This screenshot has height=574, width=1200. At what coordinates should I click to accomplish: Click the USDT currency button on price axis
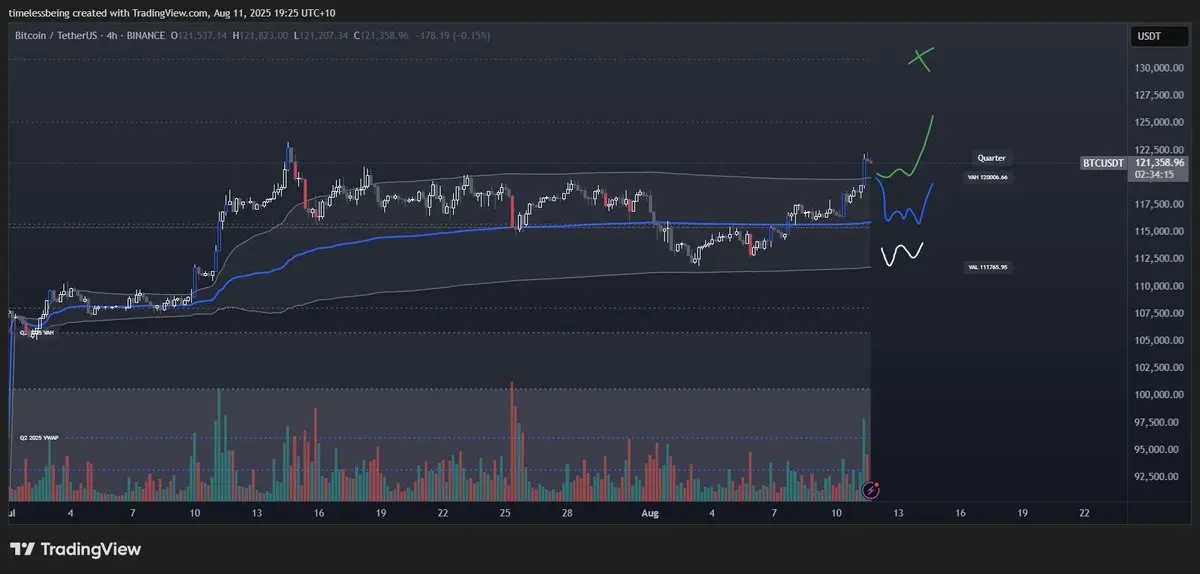coord(1158,36)
